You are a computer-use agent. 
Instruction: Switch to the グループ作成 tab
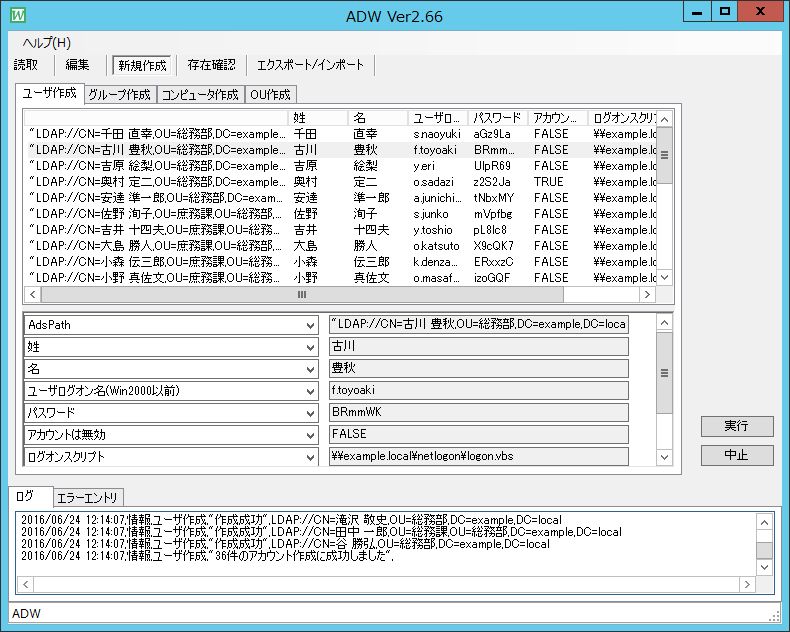[x=119, y=95]
